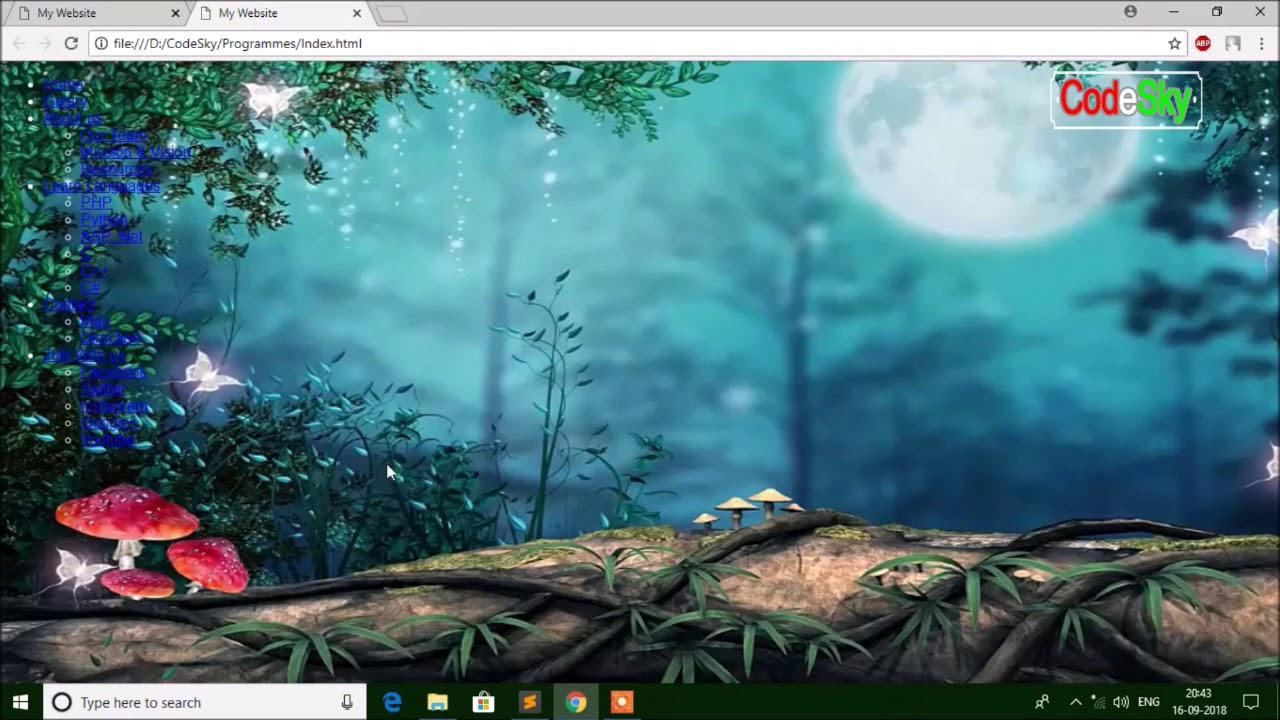Click the Chrome icon in the taskbar
This screenshot has width=1280, height=720.
pyautogui.click(x=575, y=702)
